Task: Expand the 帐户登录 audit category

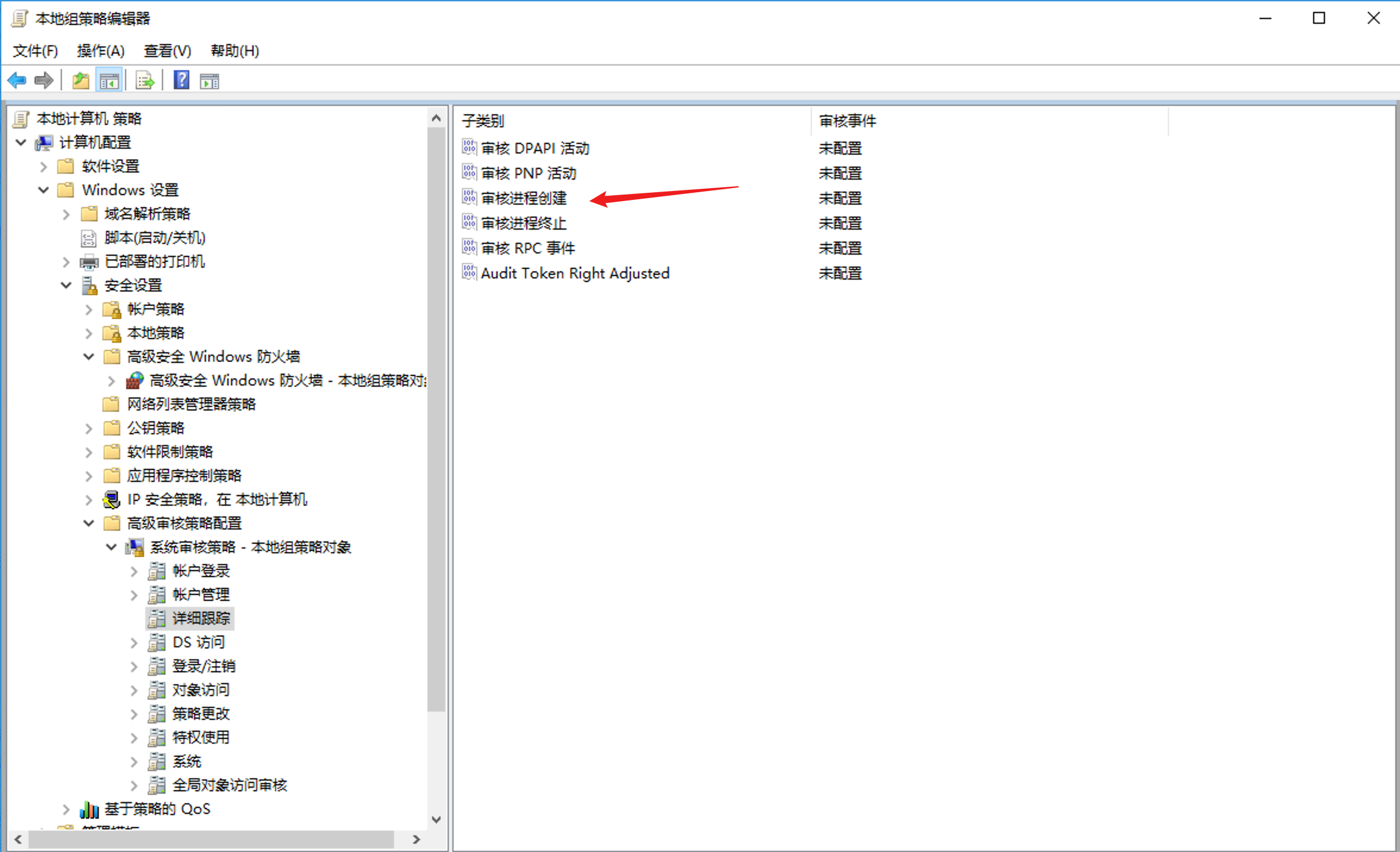Action: coord(134,571)
